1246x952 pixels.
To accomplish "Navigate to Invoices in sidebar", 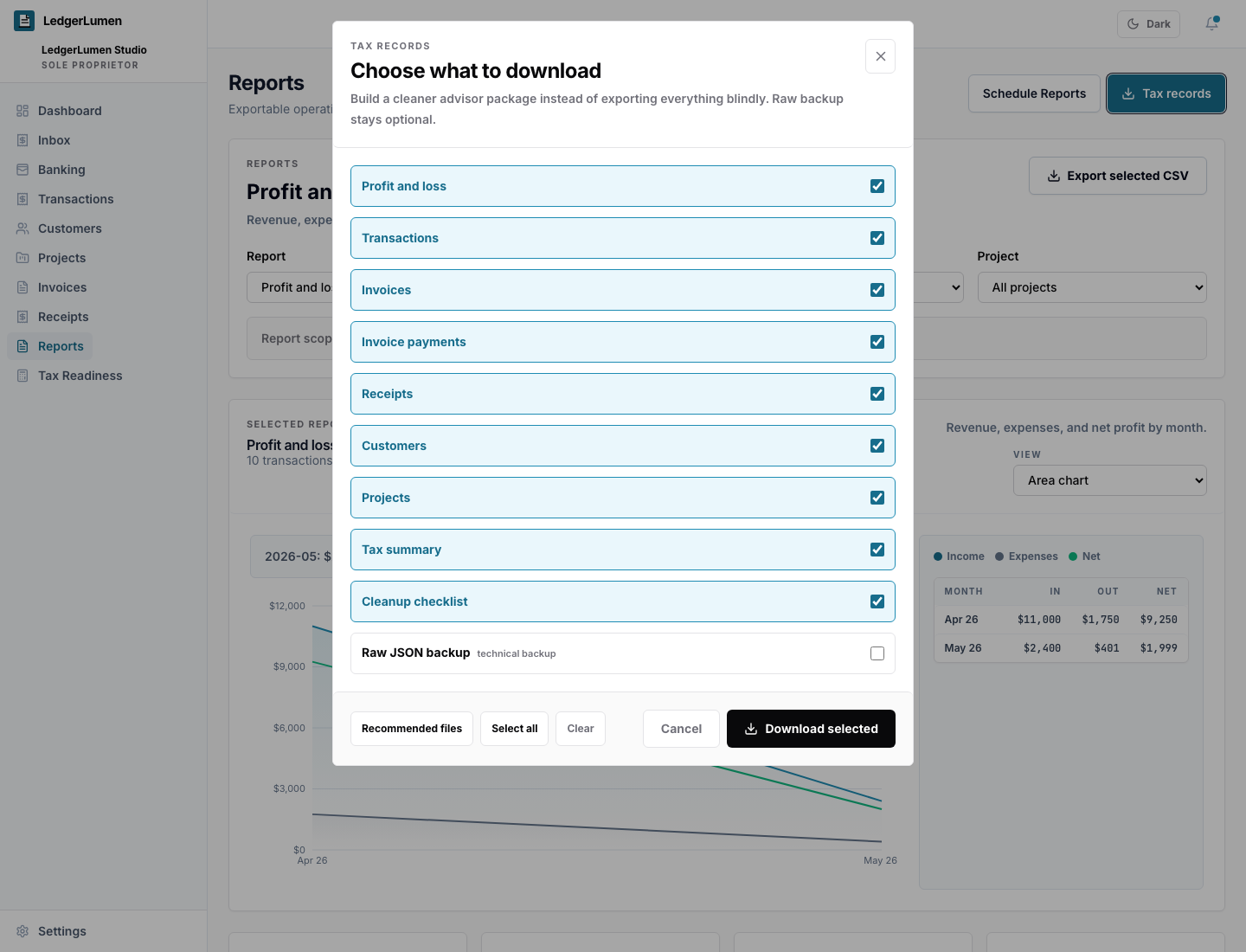I will tap(61, 287).
